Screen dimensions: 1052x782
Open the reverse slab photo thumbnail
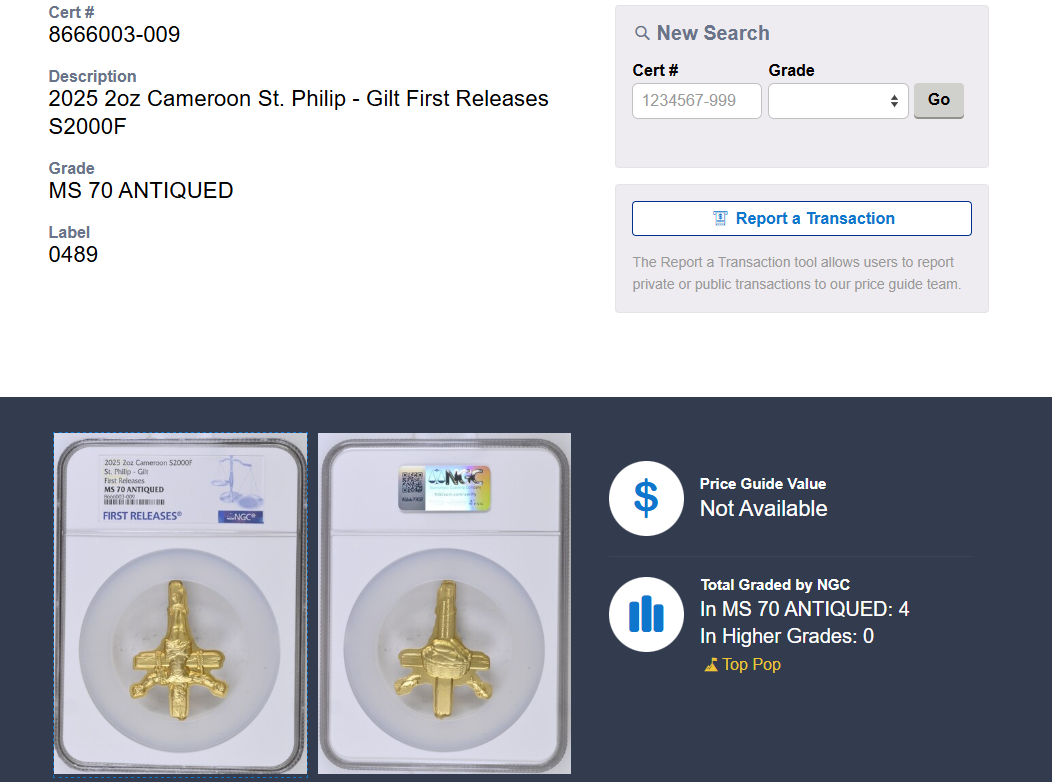(x=444, y=604)
